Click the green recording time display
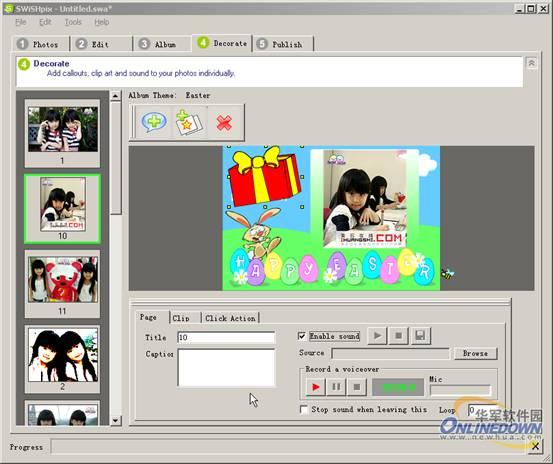Screen dimensions: 553x464 coord(398,387)
